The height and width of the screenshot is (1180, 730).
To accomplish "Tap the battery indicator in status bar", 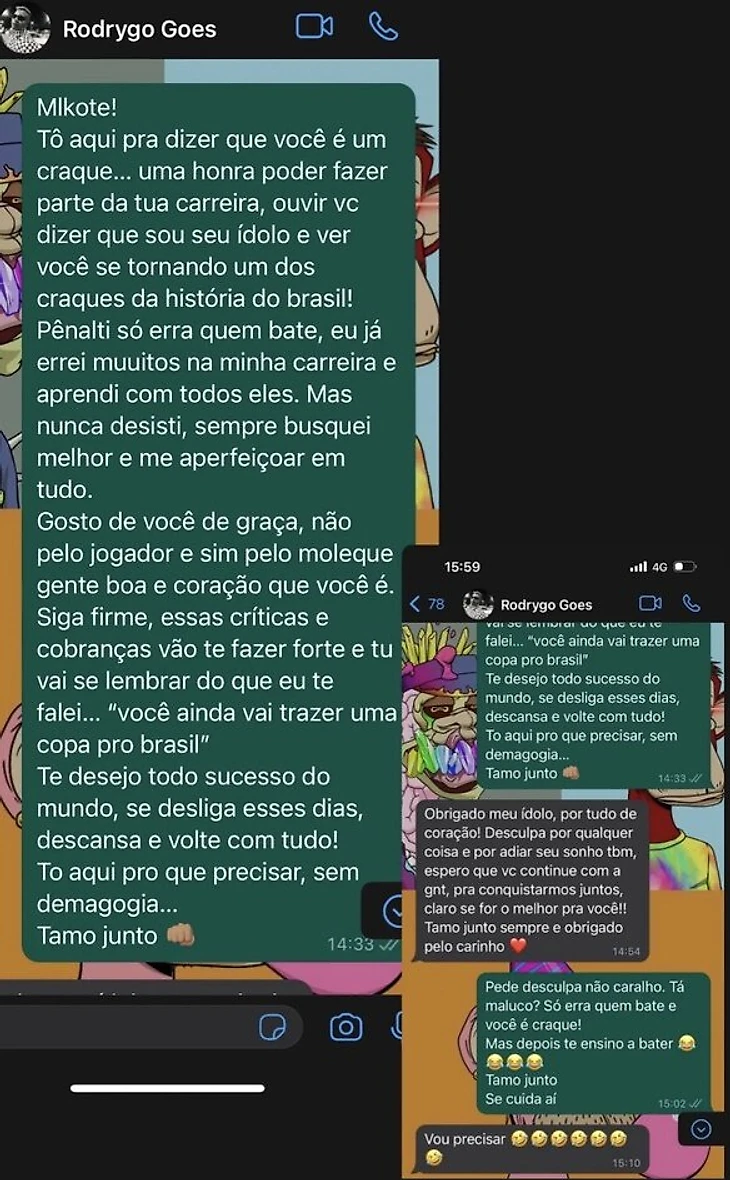I will click(x=684, y=567).
